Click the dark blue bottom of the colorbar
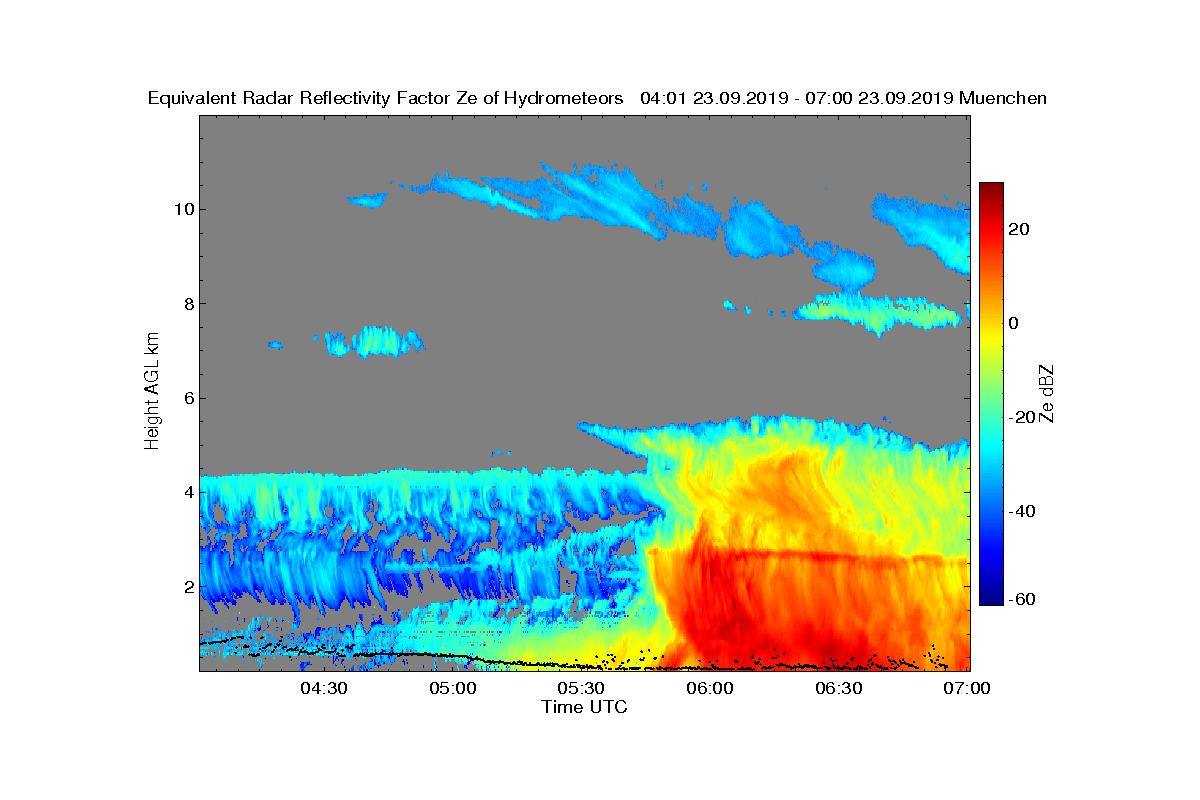Image resolution: width=1200 pixels, height=800 pixels. point(991,598)
